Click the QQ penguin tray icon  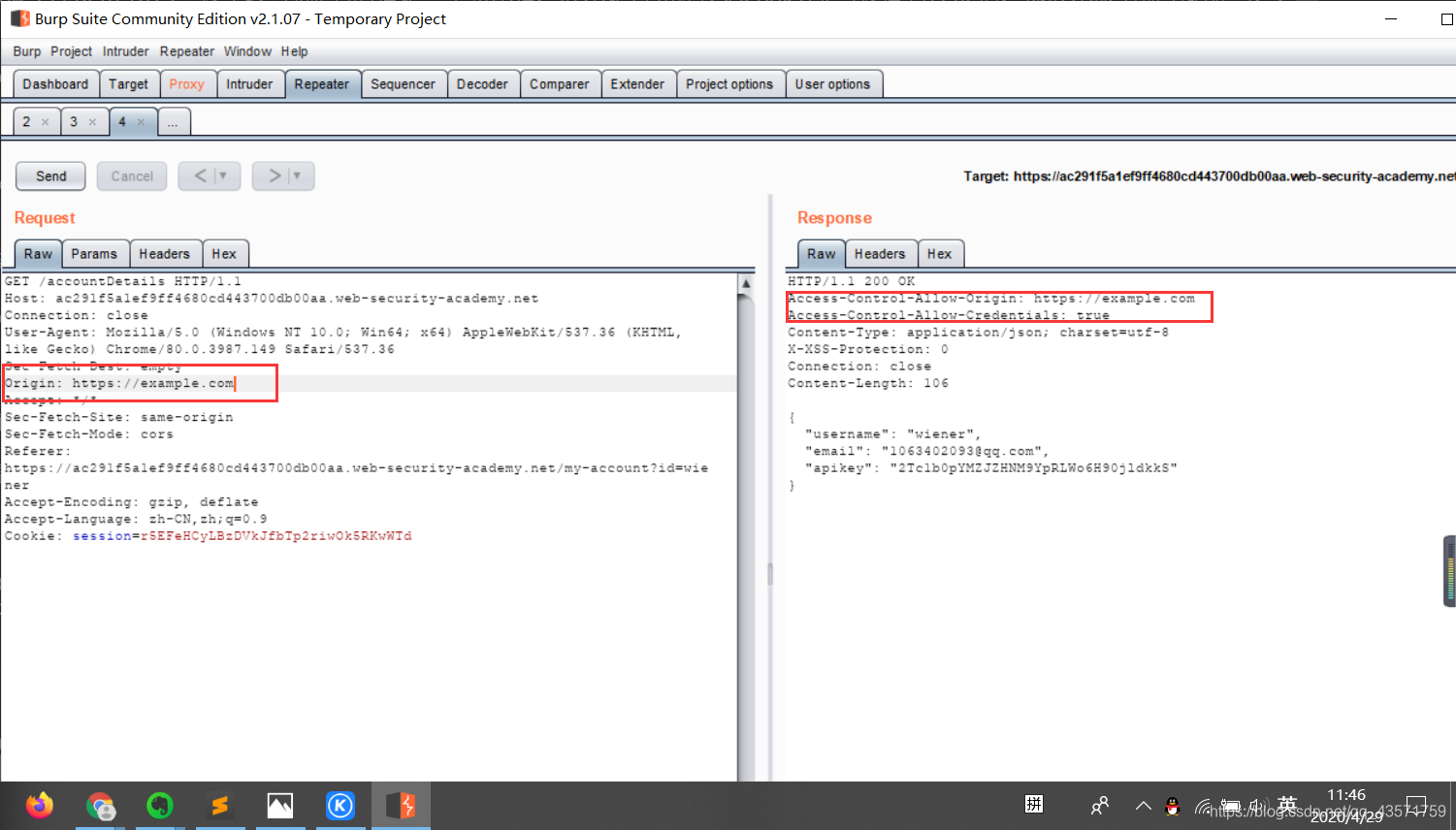pyautogui.click(x=1172, y=806)
